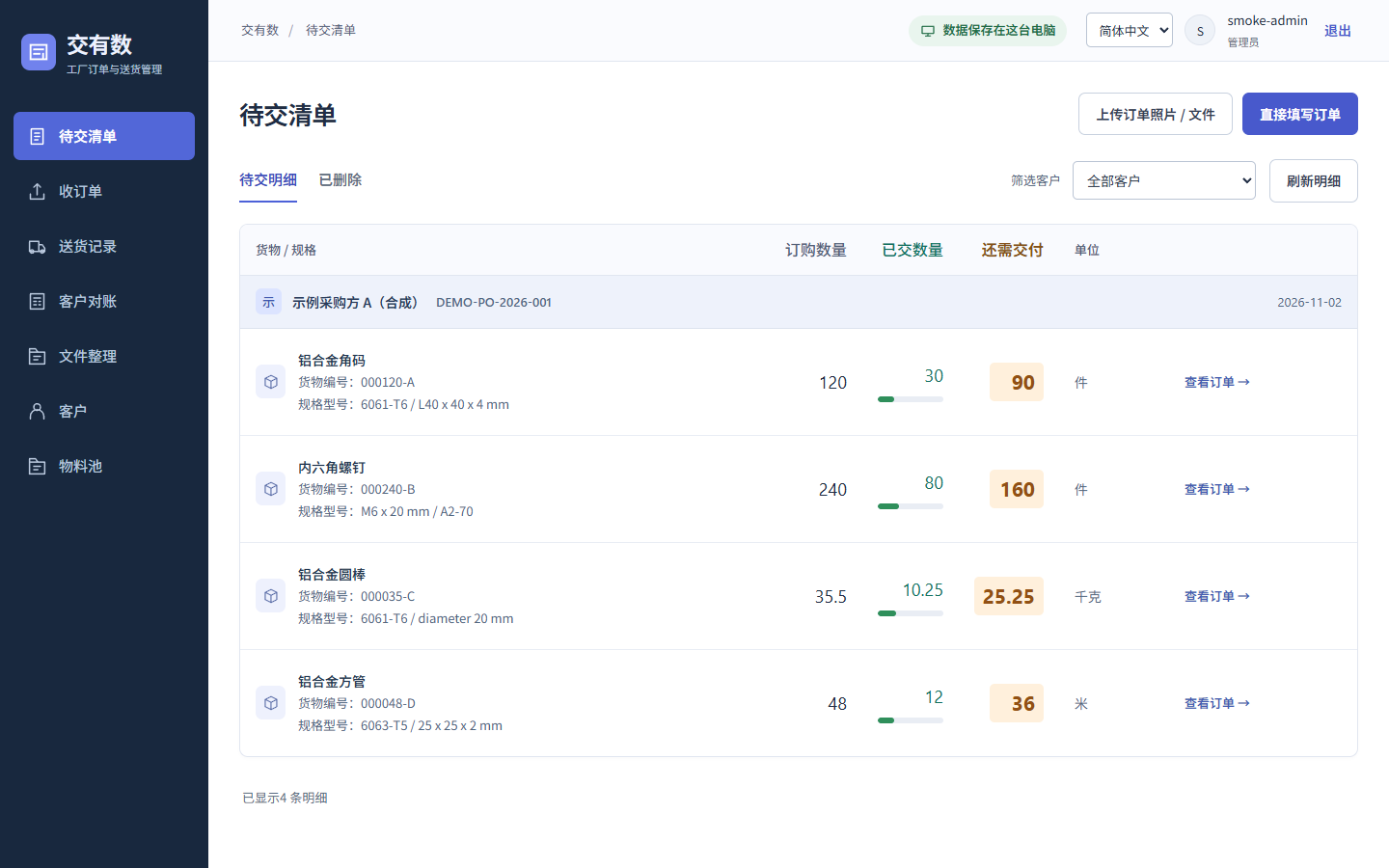Click the box icon for 铝合金角码

(270, 382)
